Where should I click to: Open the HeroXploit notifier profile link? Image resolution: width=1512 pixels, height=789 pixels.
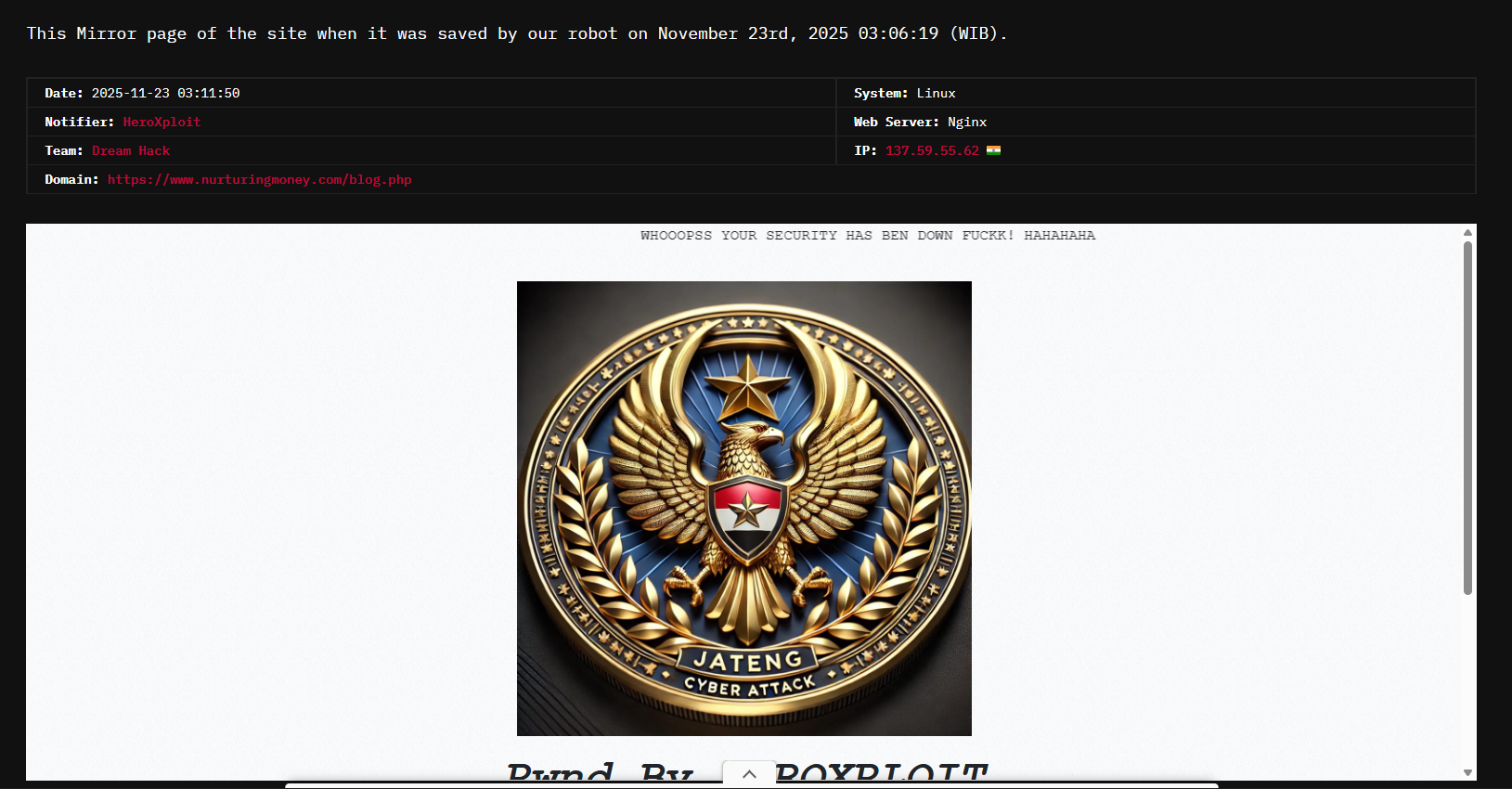[x=162, y=122]
